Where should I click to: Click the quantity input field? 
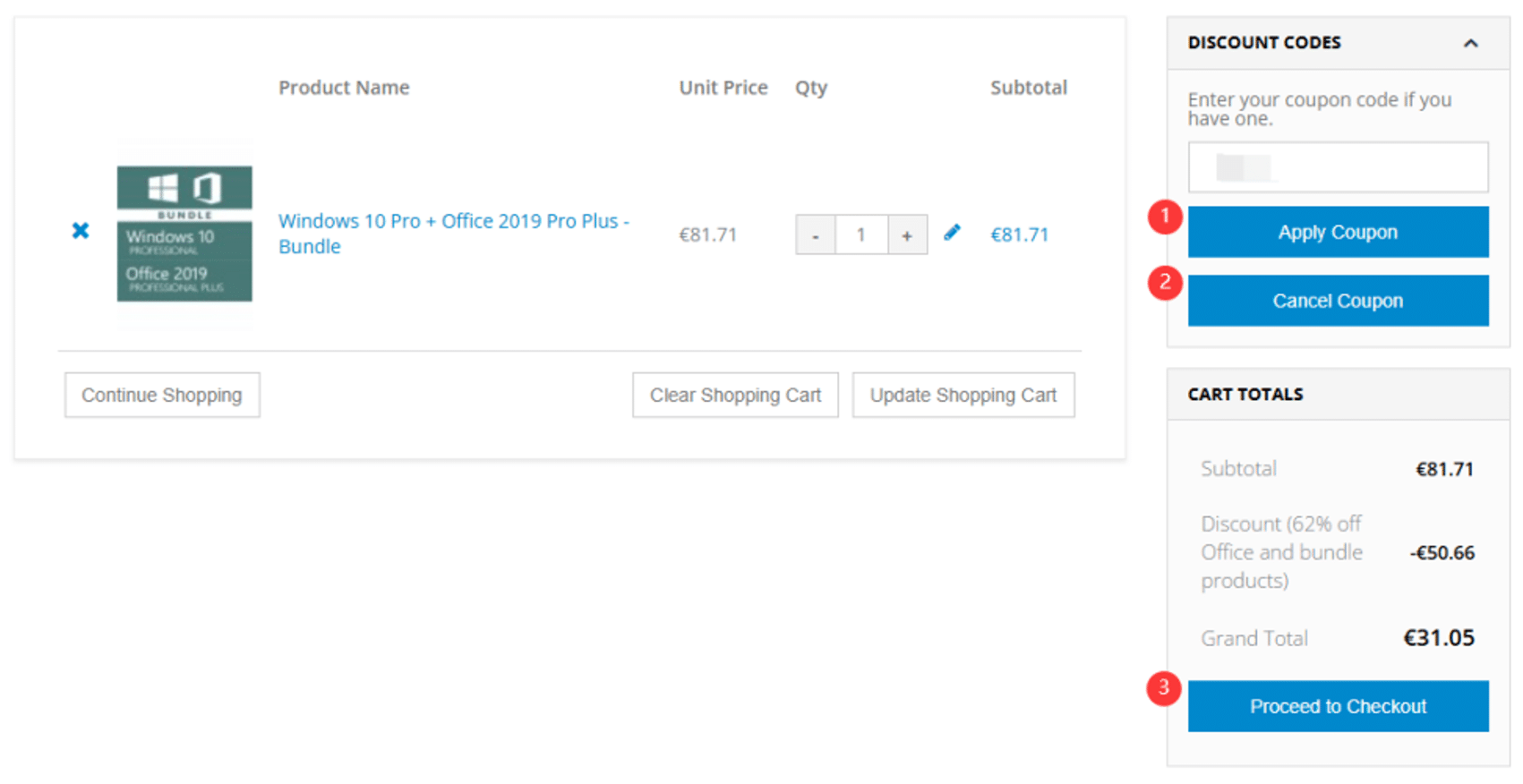pyautogui.click(x=860, y=235)
